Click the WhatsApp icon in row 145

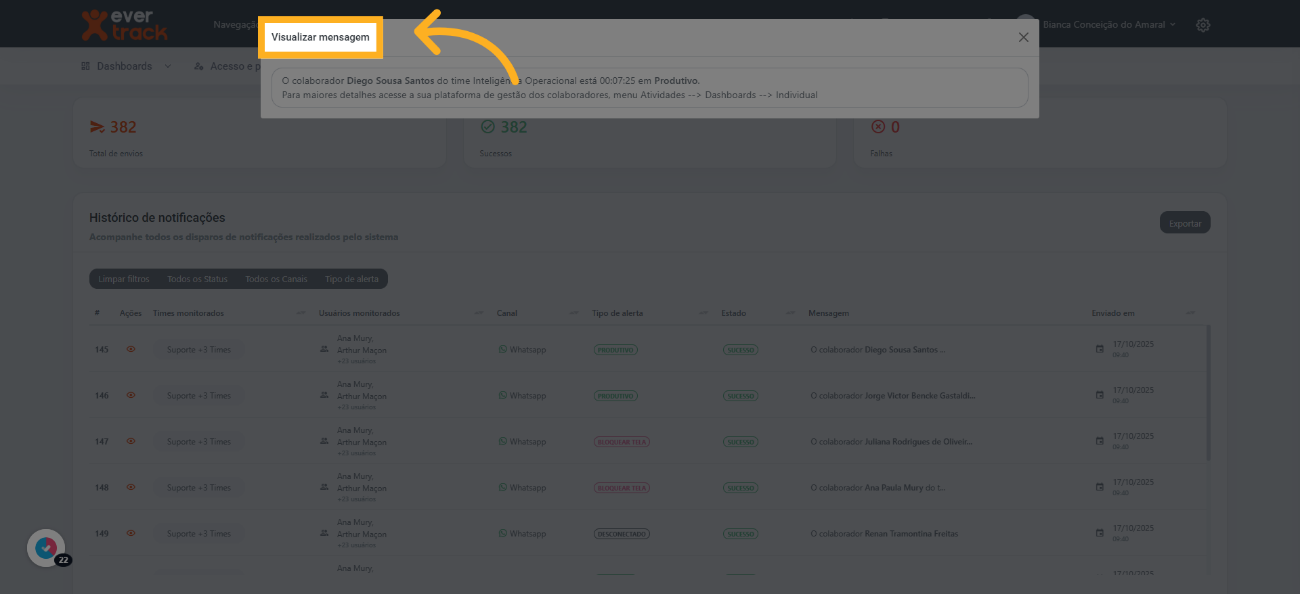coord(503,350)
